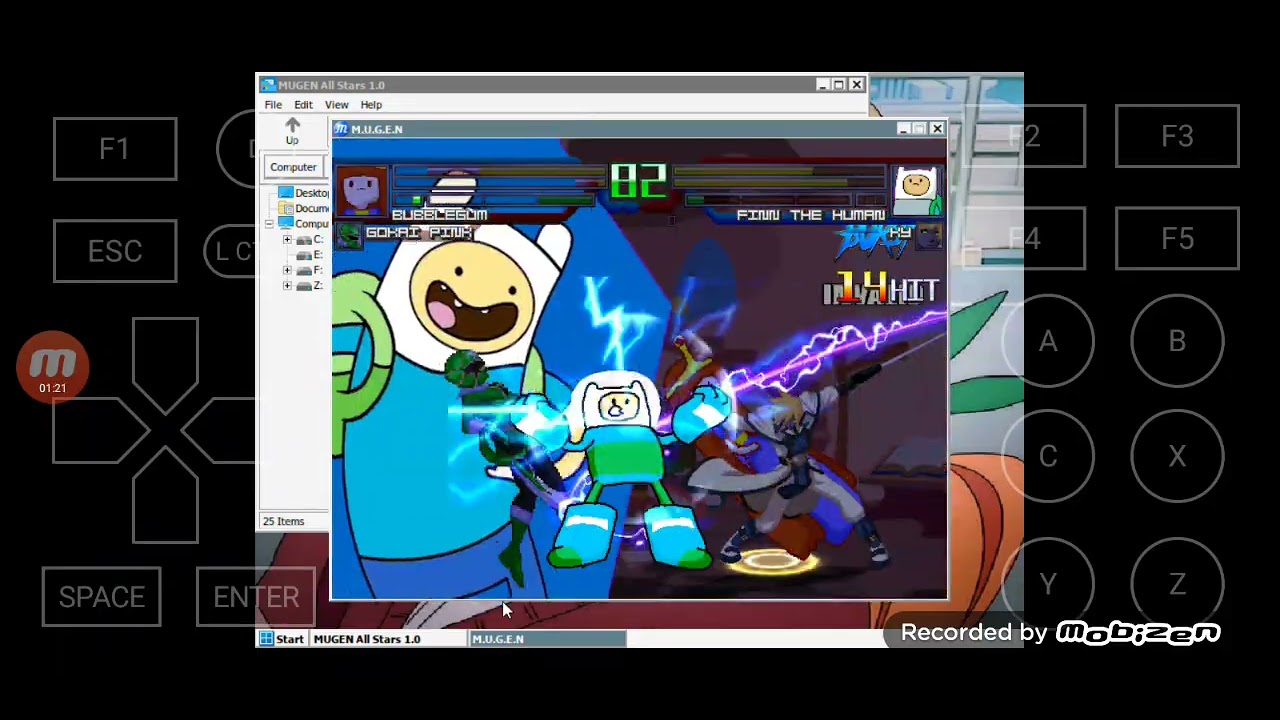Screen dimensions: 1280x720
Task: Click the GOKAI PINK name label
Action: click(x=418, y=233)
